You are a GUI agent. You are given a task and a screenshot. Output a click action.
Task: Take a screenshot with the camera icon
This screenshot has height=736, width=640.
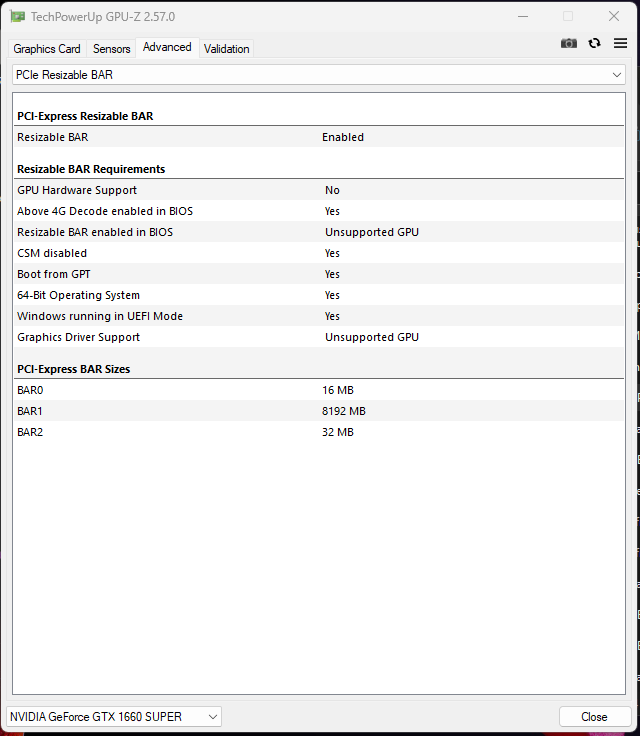[x=569, y=43]
